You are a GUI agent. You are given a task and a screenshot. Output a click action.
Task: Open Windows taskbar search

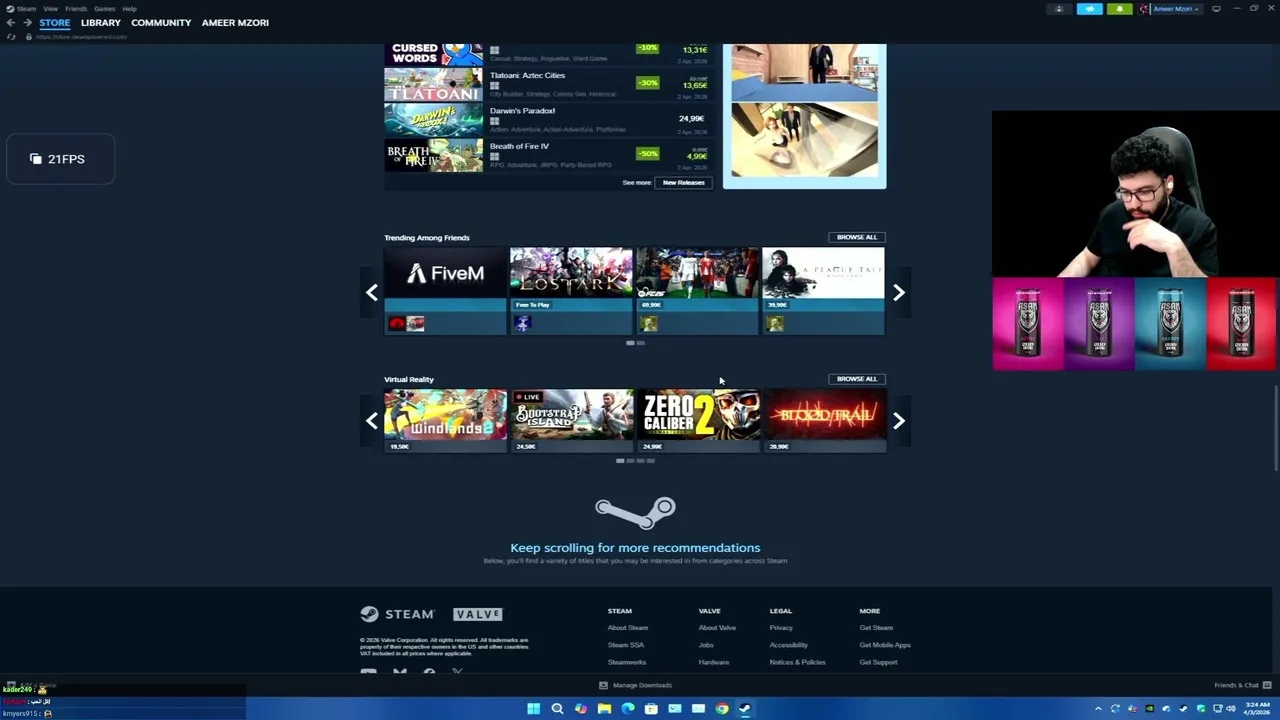point(557,709)
